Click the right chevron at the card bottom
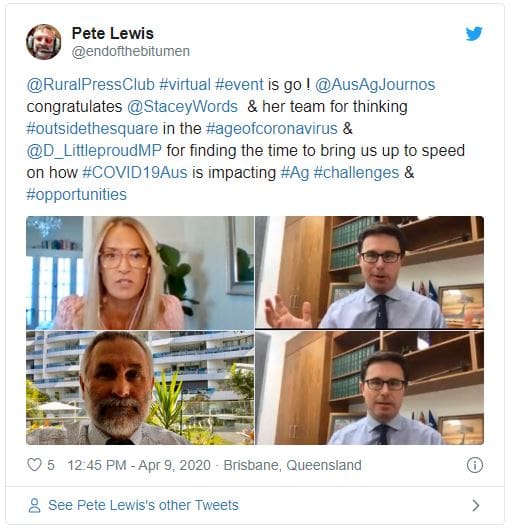This screenshot has width=509, height=530. [476, 505]
